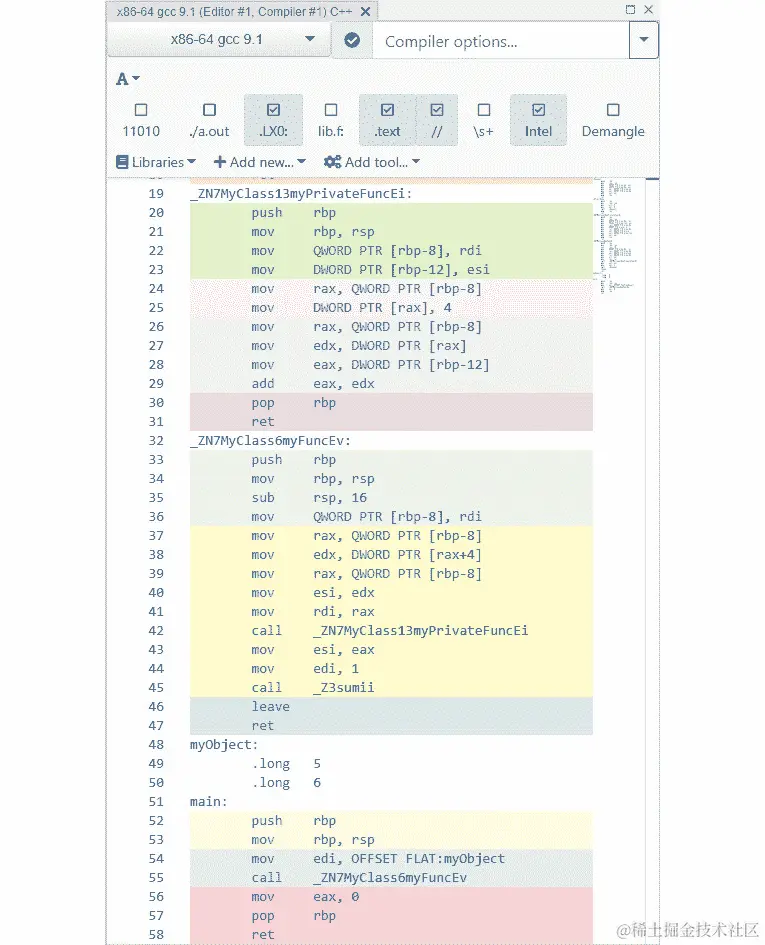Select line number 46 in the gutter

pos(156,706)
